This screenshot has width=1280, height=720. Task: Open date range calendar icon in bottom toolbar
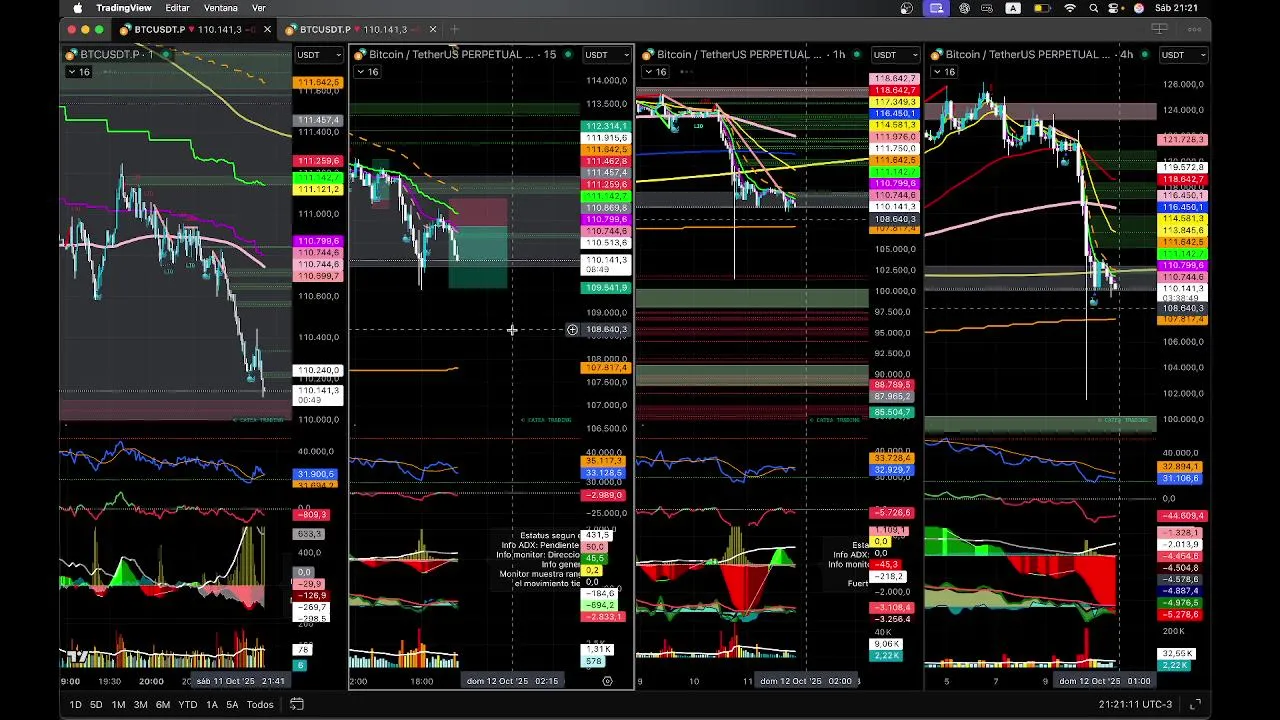297,704
